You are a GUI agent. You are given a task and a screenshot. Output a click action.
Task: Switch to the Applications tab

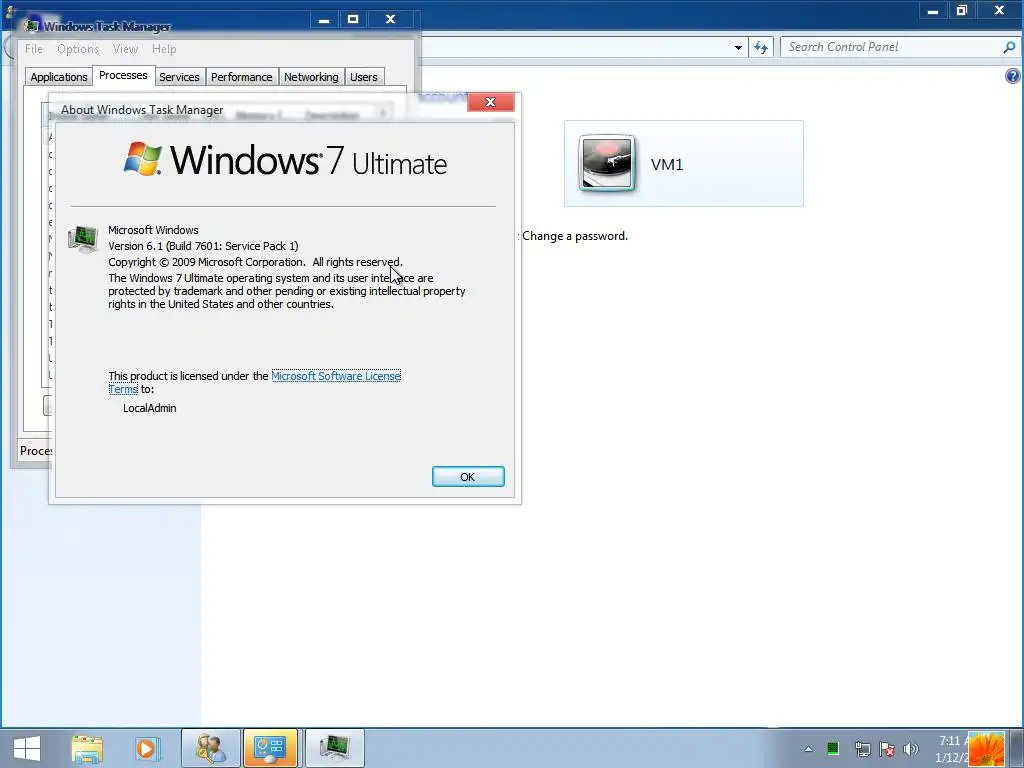(59, 77)
